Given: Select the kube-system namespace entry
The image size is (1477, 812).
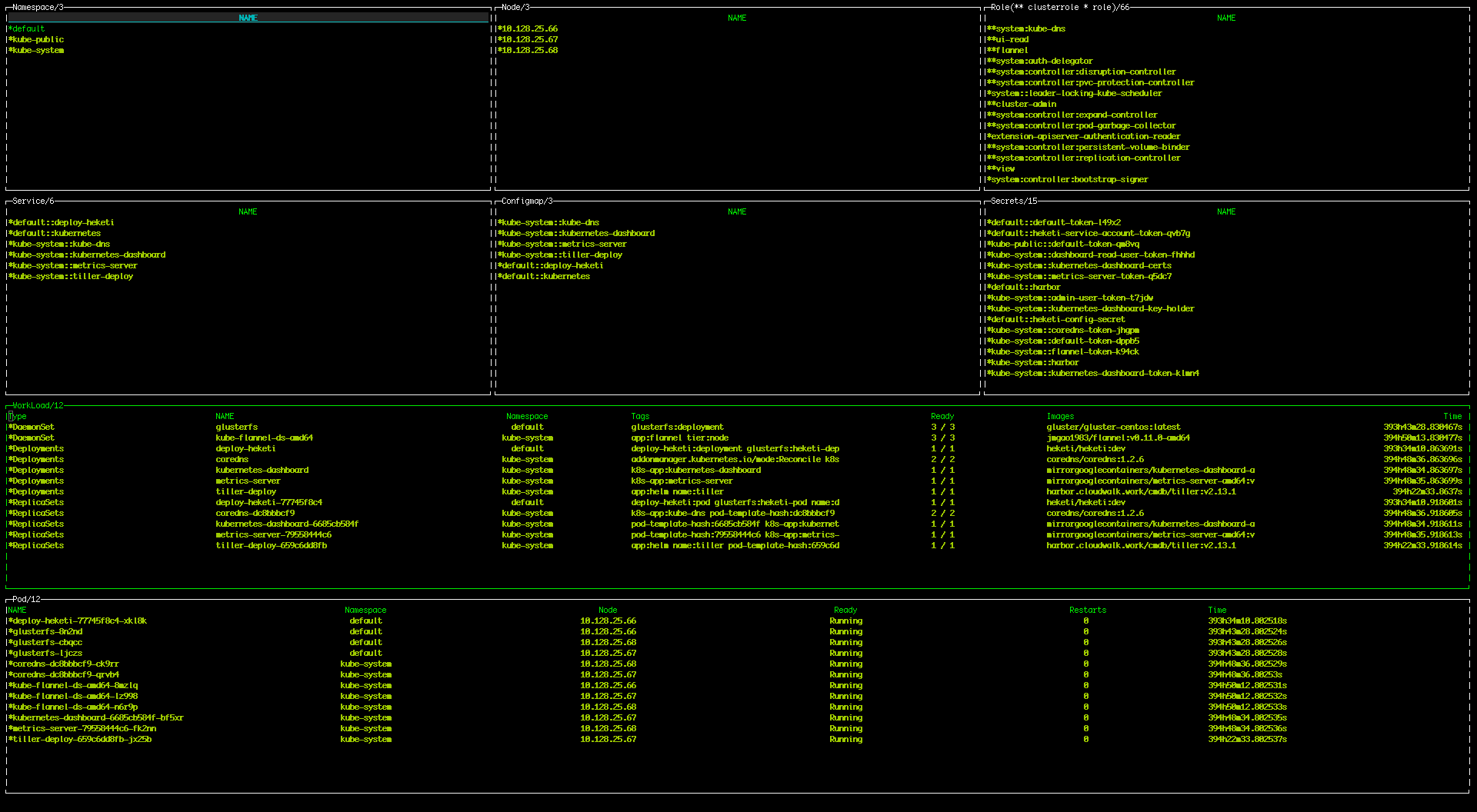Looking at the screenshot, I should 38,51.
